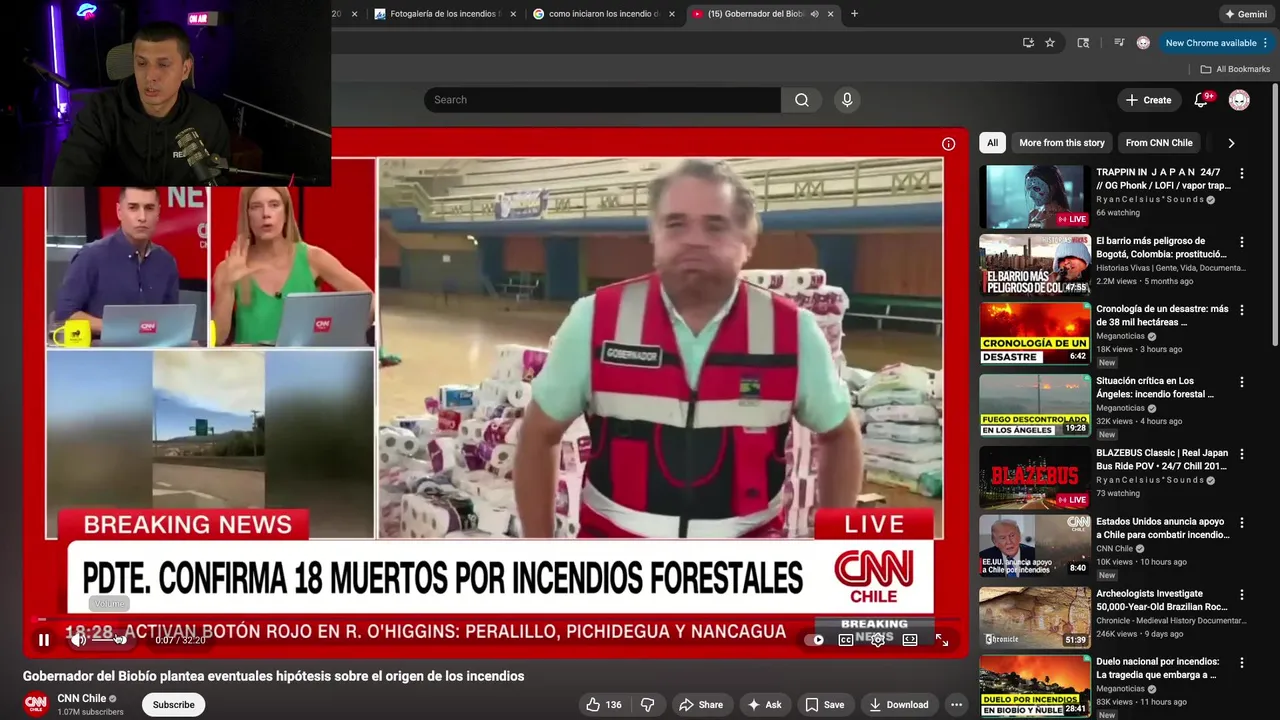This screenshot has height=720, width=1280.
Task: Select the All filter chip
Action: pos(992,143)
